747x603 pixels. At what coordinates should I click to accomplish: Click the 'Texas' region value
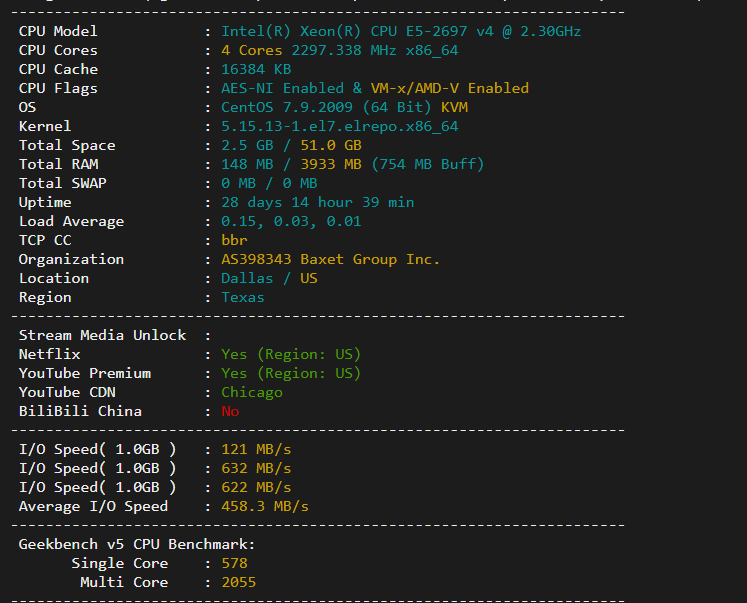point(242,298)
